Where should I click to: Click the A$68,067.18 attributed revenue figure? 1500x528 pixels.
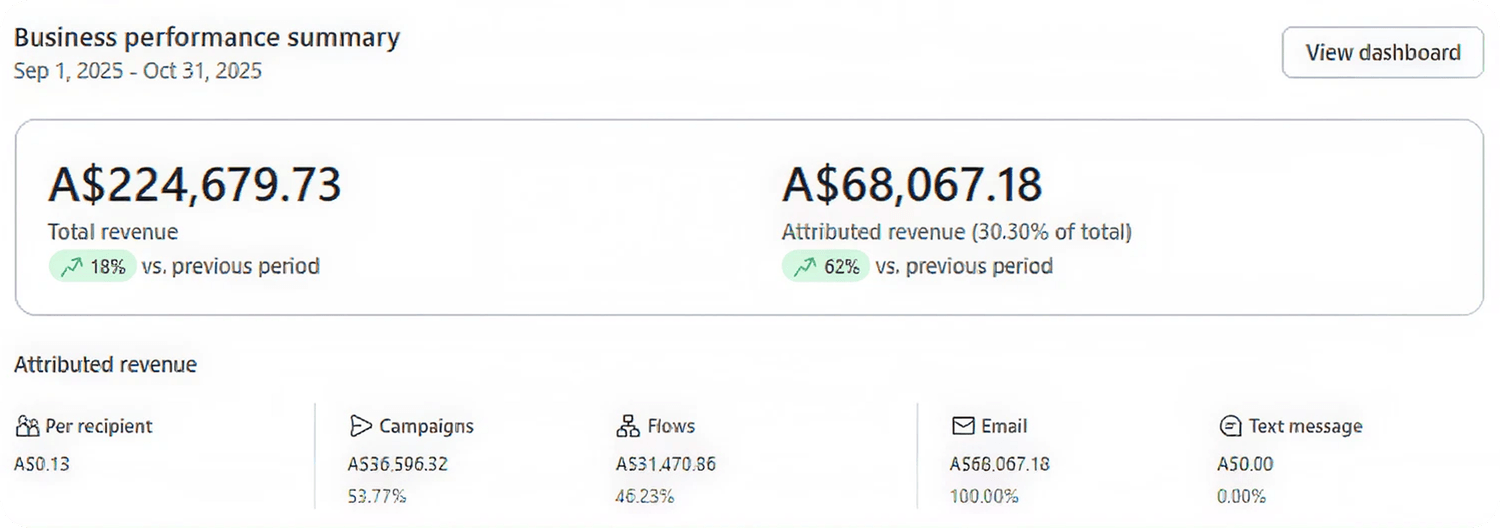[912, 185]
